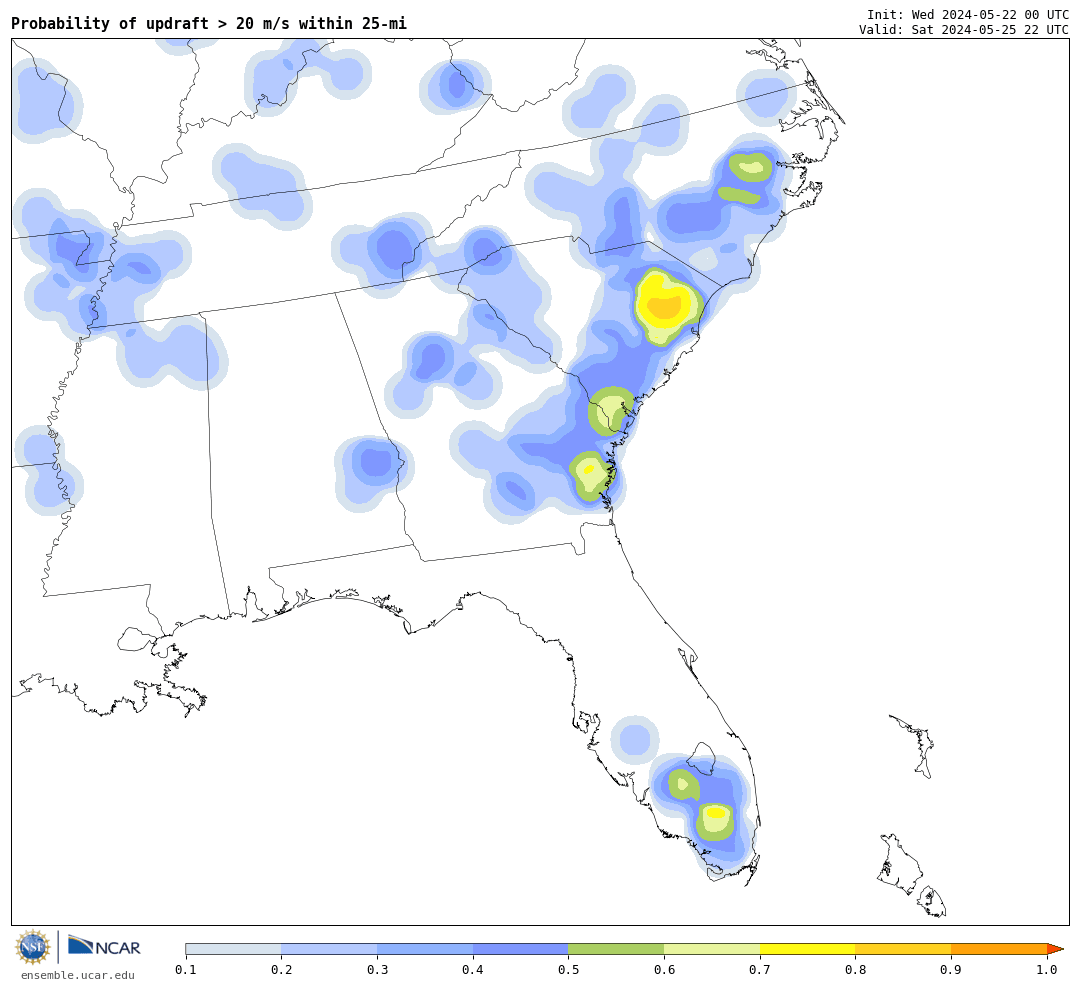Click the orange-yellow probability maximum over South Carolina
Screen dimensions: 1080x988
click(665, 307)
